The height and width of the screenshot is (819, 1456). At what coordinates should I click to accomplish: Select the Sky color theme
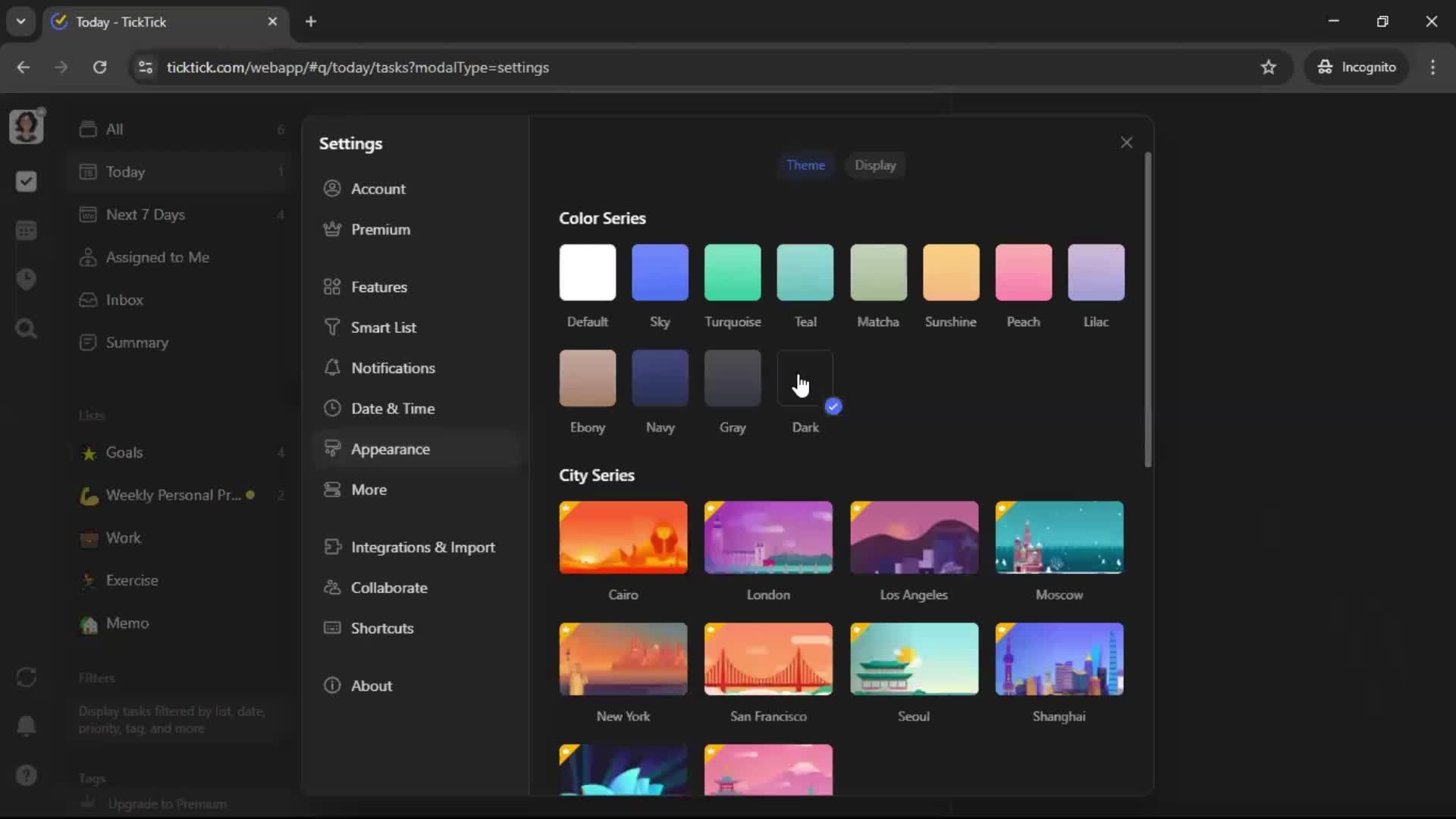coord(660,272)
